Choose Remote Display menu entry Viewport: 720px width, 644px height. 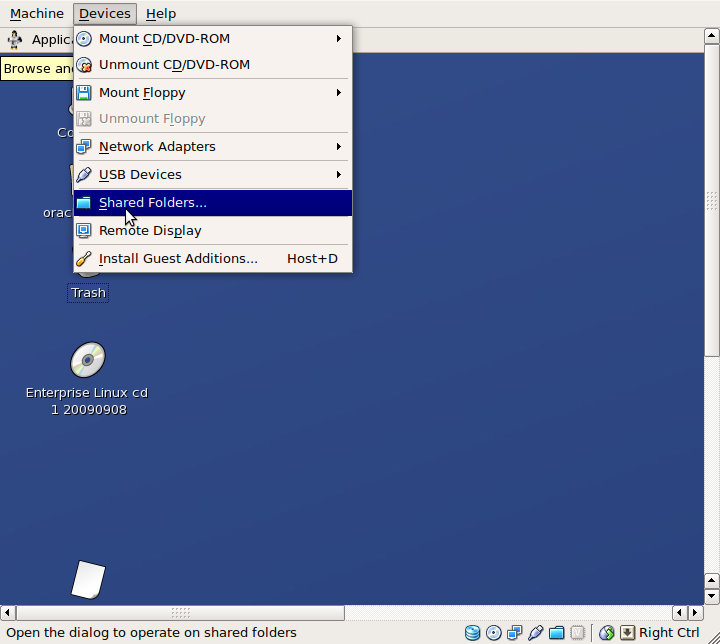[x=213, y=231]
